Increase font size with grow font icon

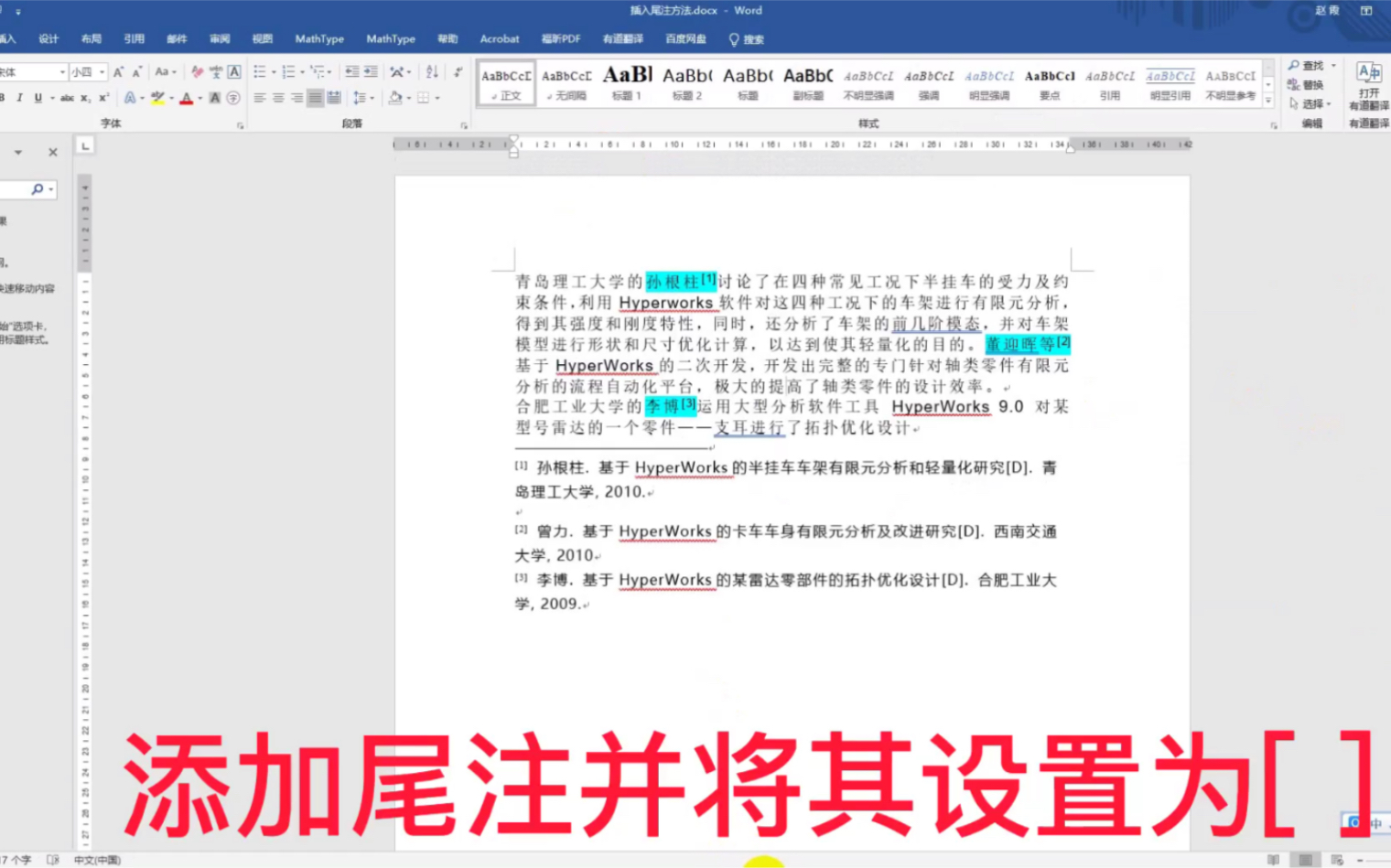coord(118,72)
